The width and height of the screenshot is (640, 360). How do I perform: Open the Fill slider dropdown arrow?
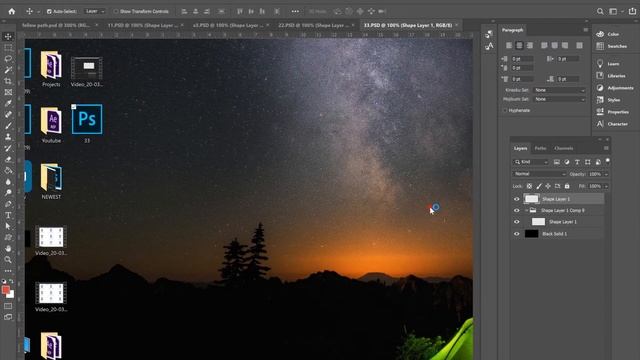click(606, 186)
